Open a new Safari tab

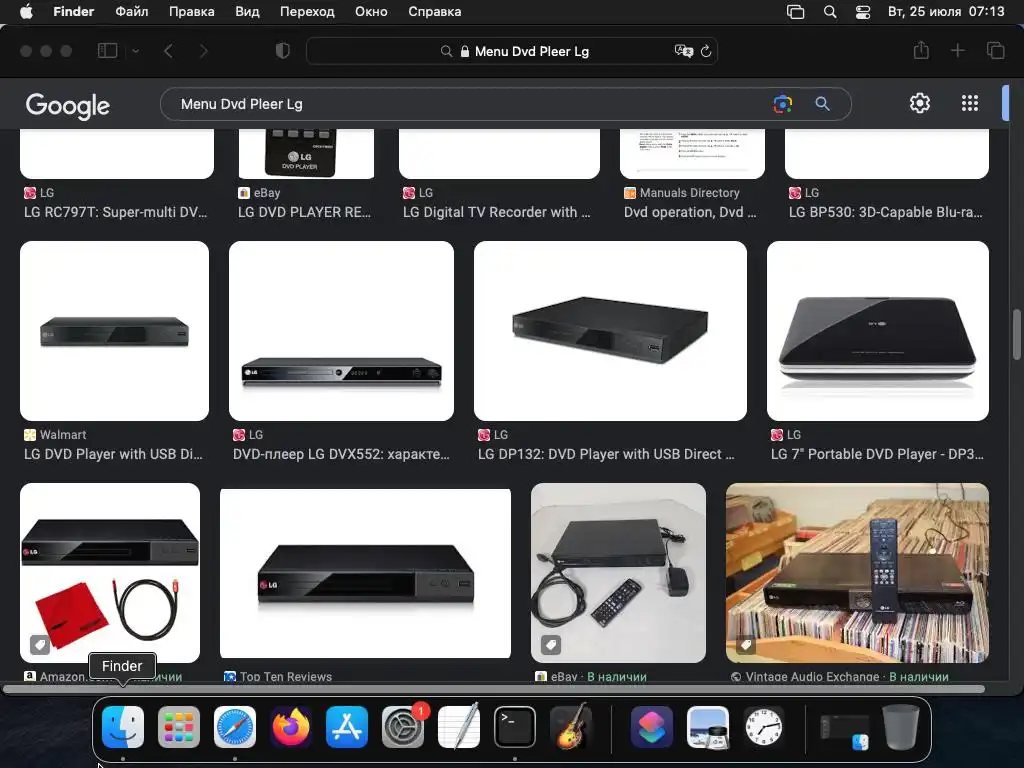click(x=957, y=50)
